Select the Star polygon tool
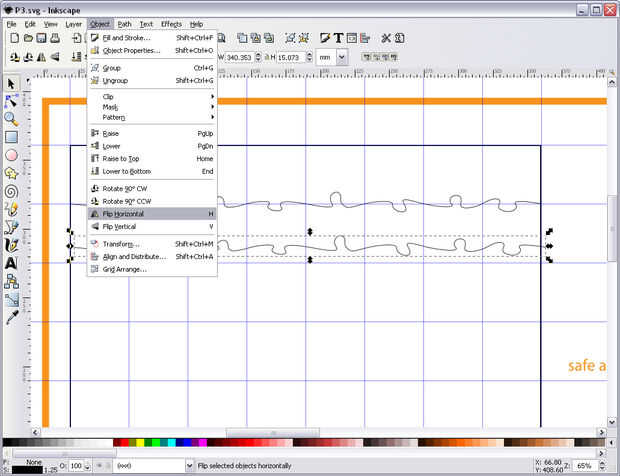 point(11,173)
